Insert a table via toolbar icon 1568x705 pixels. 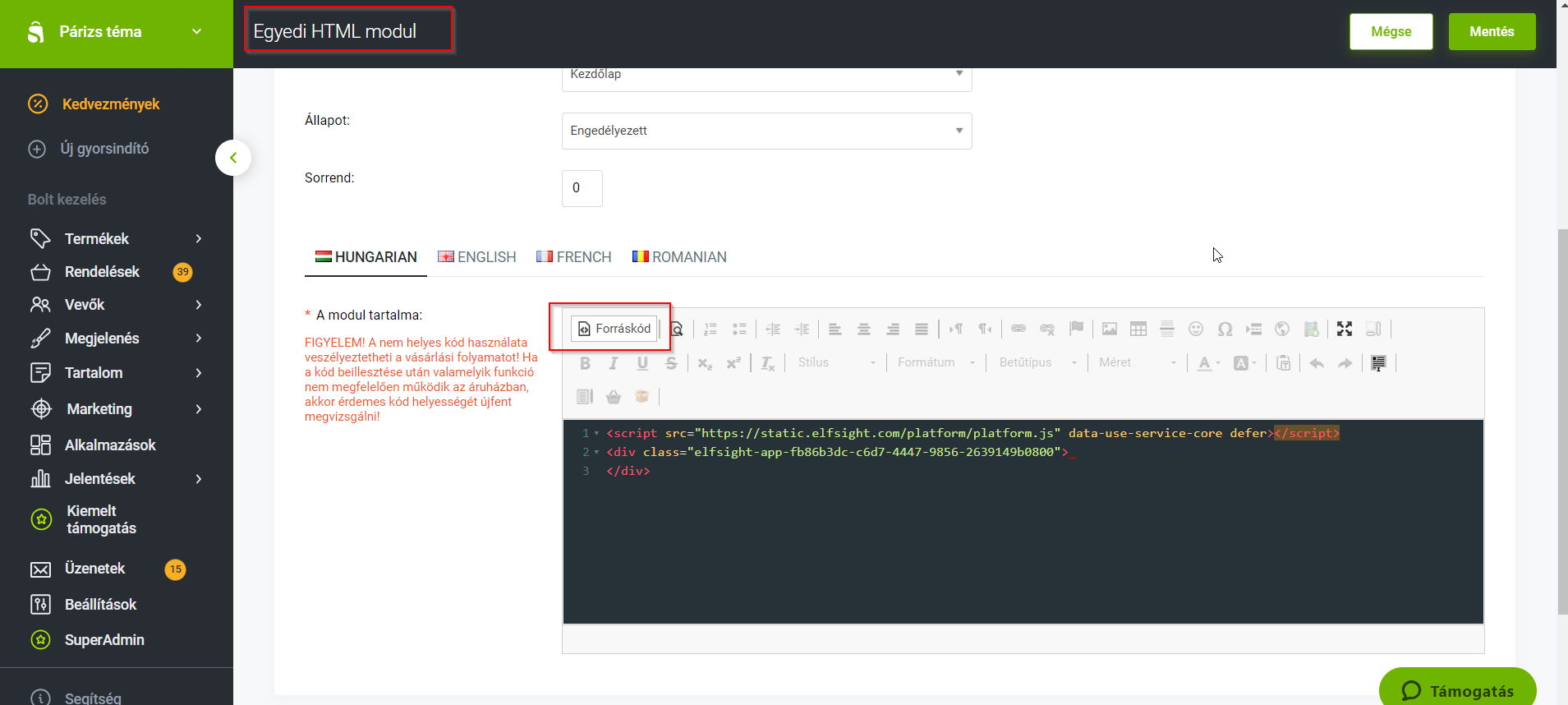point(1138,329)
